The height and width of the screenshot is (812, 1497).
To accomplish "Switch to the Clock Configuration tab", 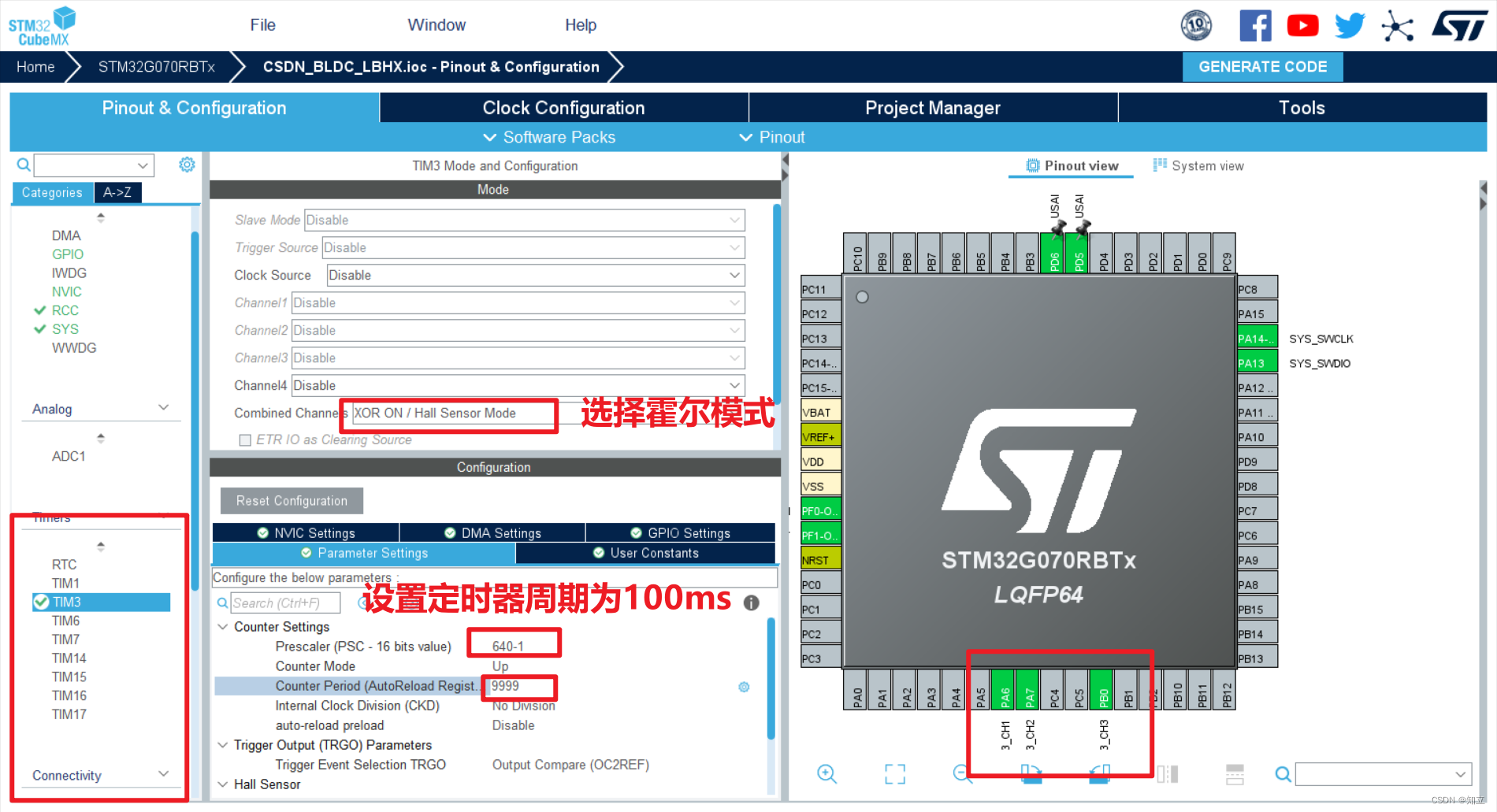I will click(x=563, y=108).
